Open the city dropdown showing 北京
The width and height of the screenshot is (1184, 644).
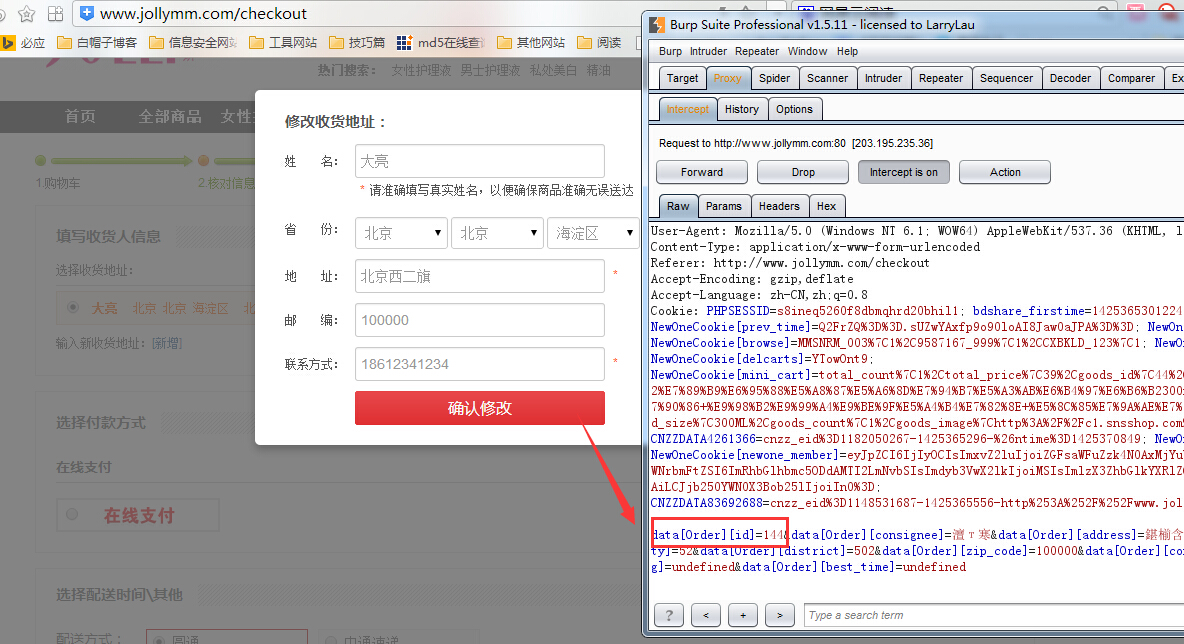[497, 233]
